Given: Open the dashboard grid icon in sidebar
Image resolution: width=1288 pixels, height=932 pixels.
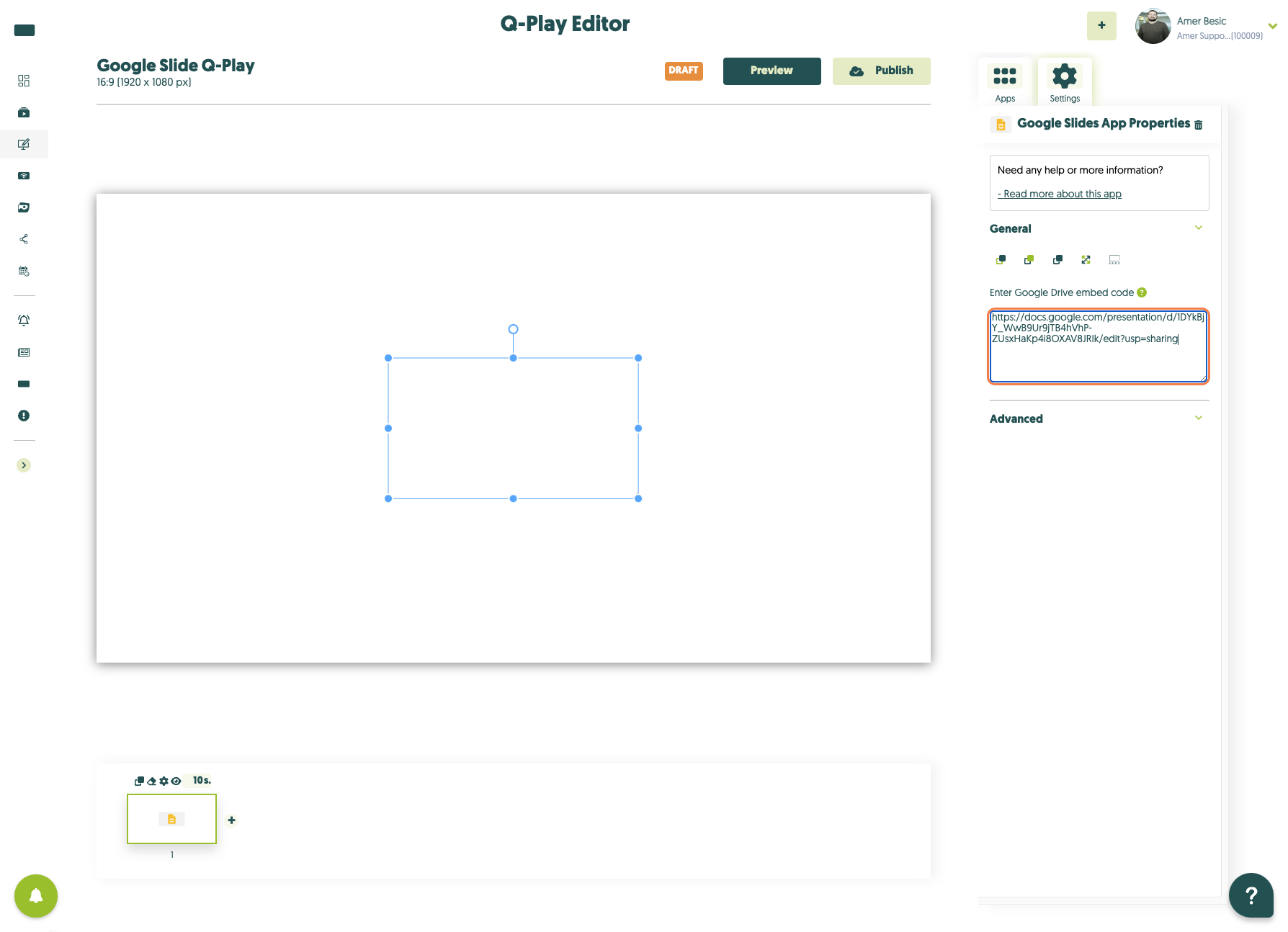Looking at the screenshot, I should point(24,81).
